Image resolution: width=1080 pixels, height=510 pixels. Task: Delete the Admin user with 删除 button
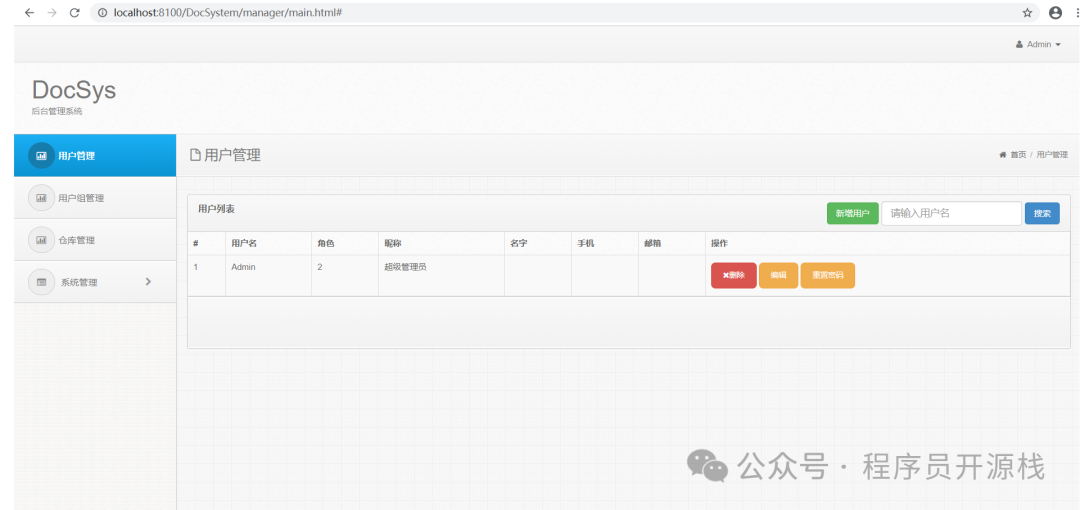733,275
